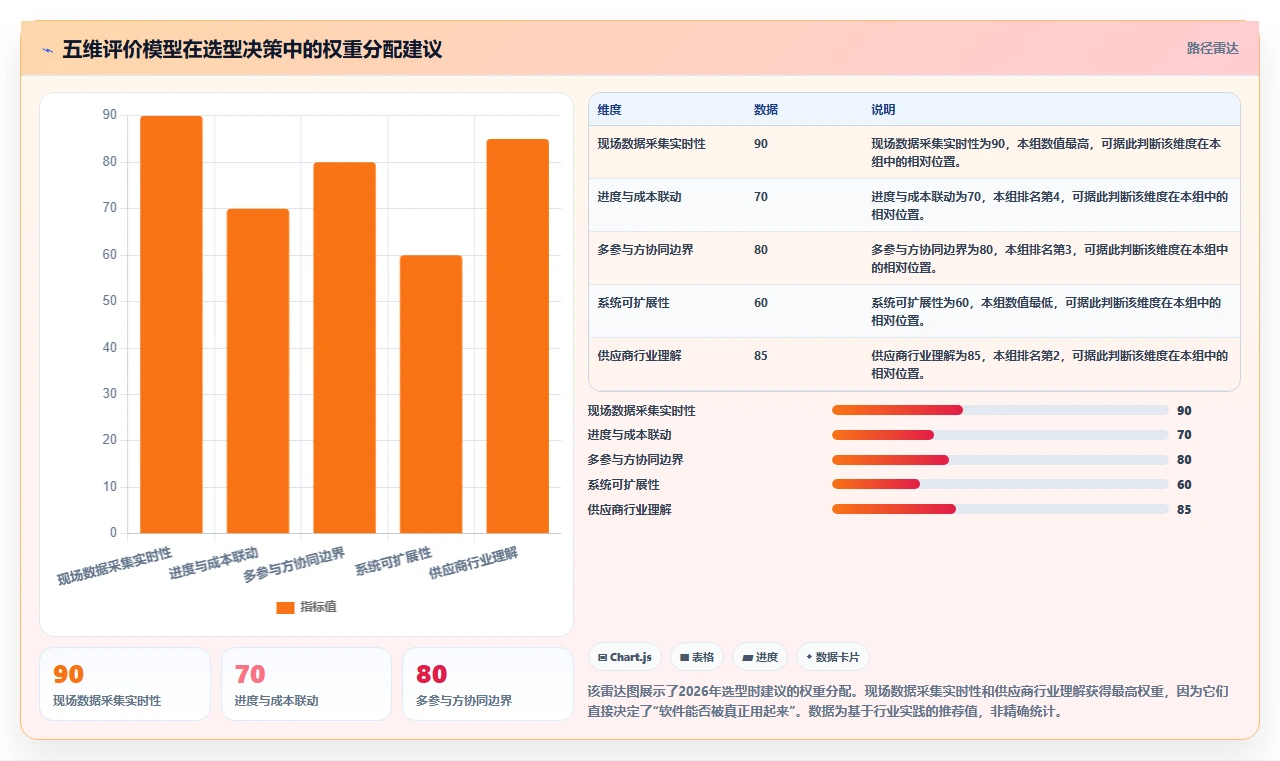
Task: Click the 供应商行业理解 progress bar
Action: click(x=1000, y=510)
